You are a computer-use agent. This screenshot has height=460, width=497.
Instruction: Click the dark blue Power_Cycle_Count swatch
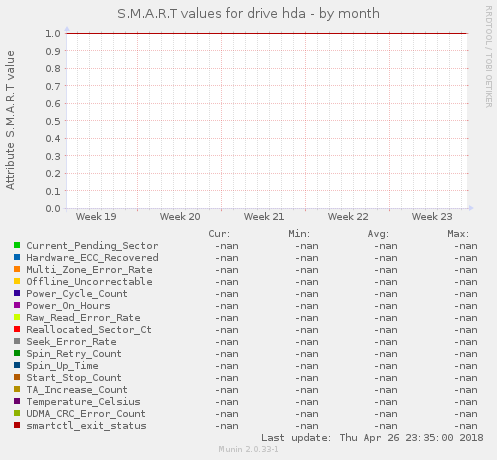17,293
